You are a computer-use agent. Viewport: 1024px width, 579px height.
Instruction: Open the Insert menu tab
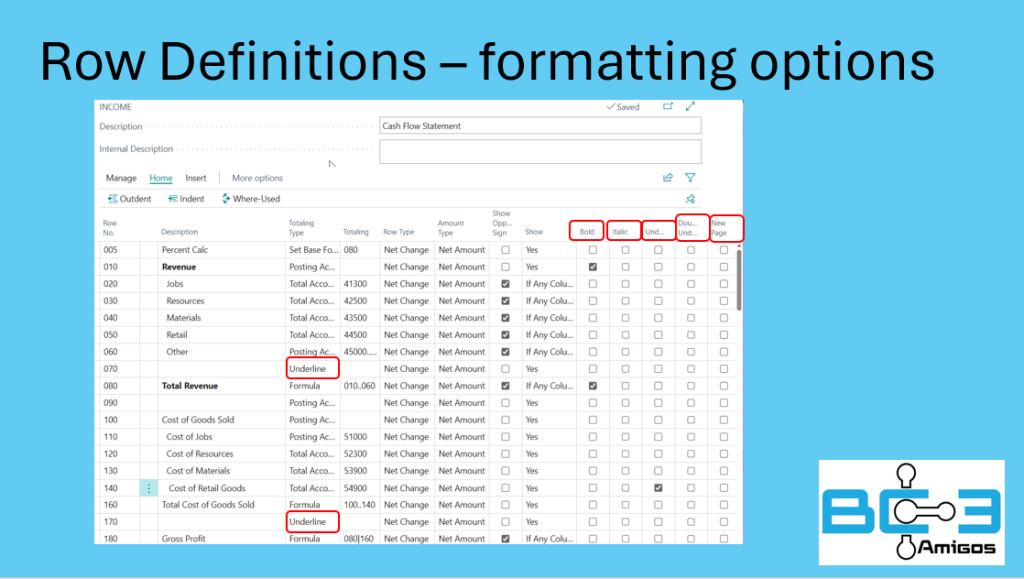pyautogui.click(x=196, y=178)
